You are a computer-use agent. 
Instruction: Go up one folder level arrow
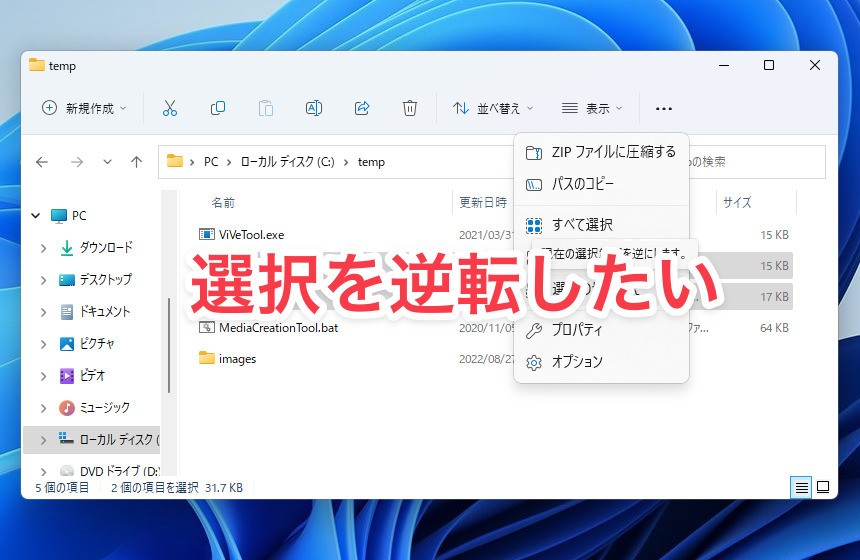click(x=137, y=162)
